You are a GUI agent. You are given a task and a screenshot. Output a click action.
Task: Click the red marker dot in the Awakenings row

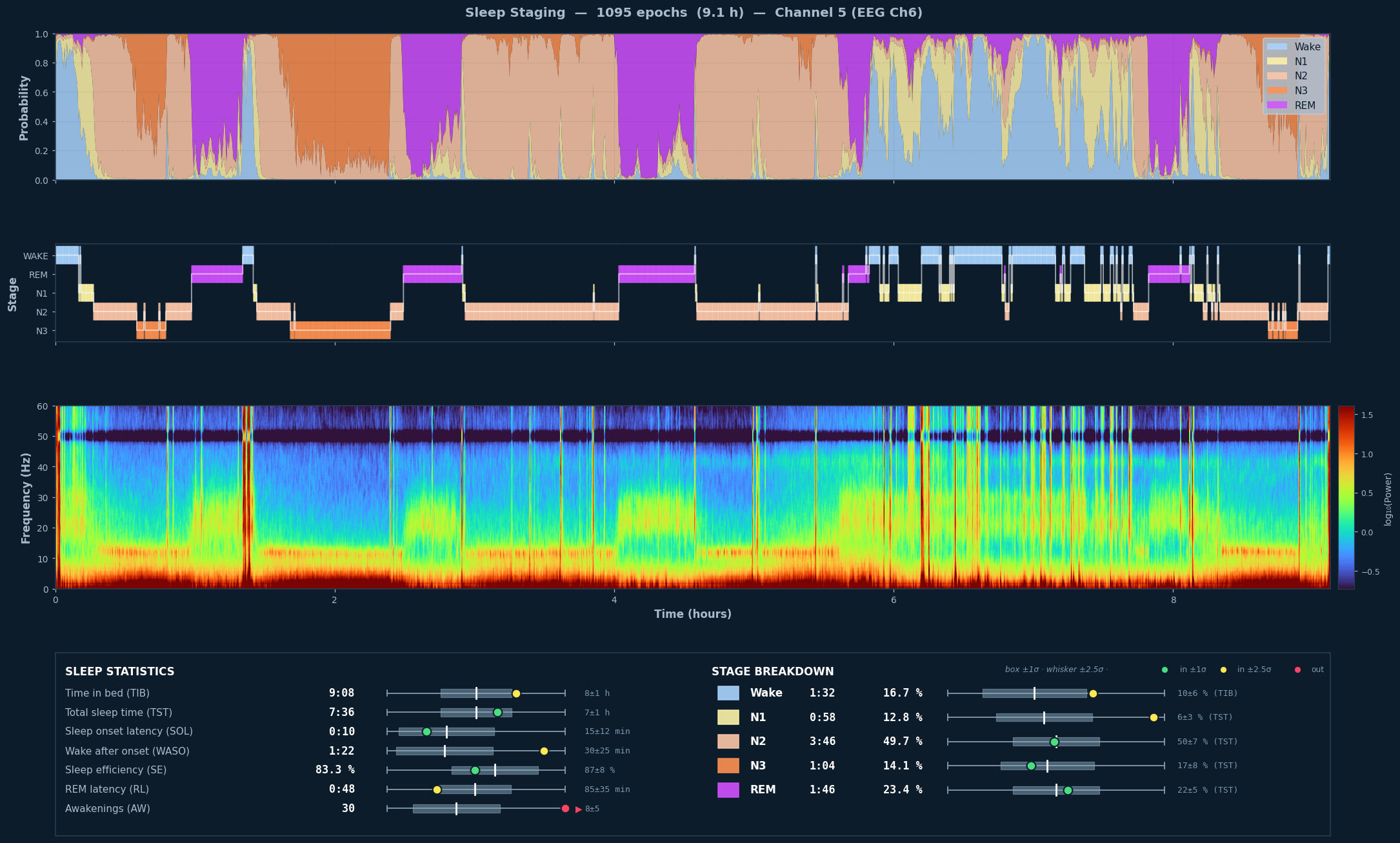[565, 809]
